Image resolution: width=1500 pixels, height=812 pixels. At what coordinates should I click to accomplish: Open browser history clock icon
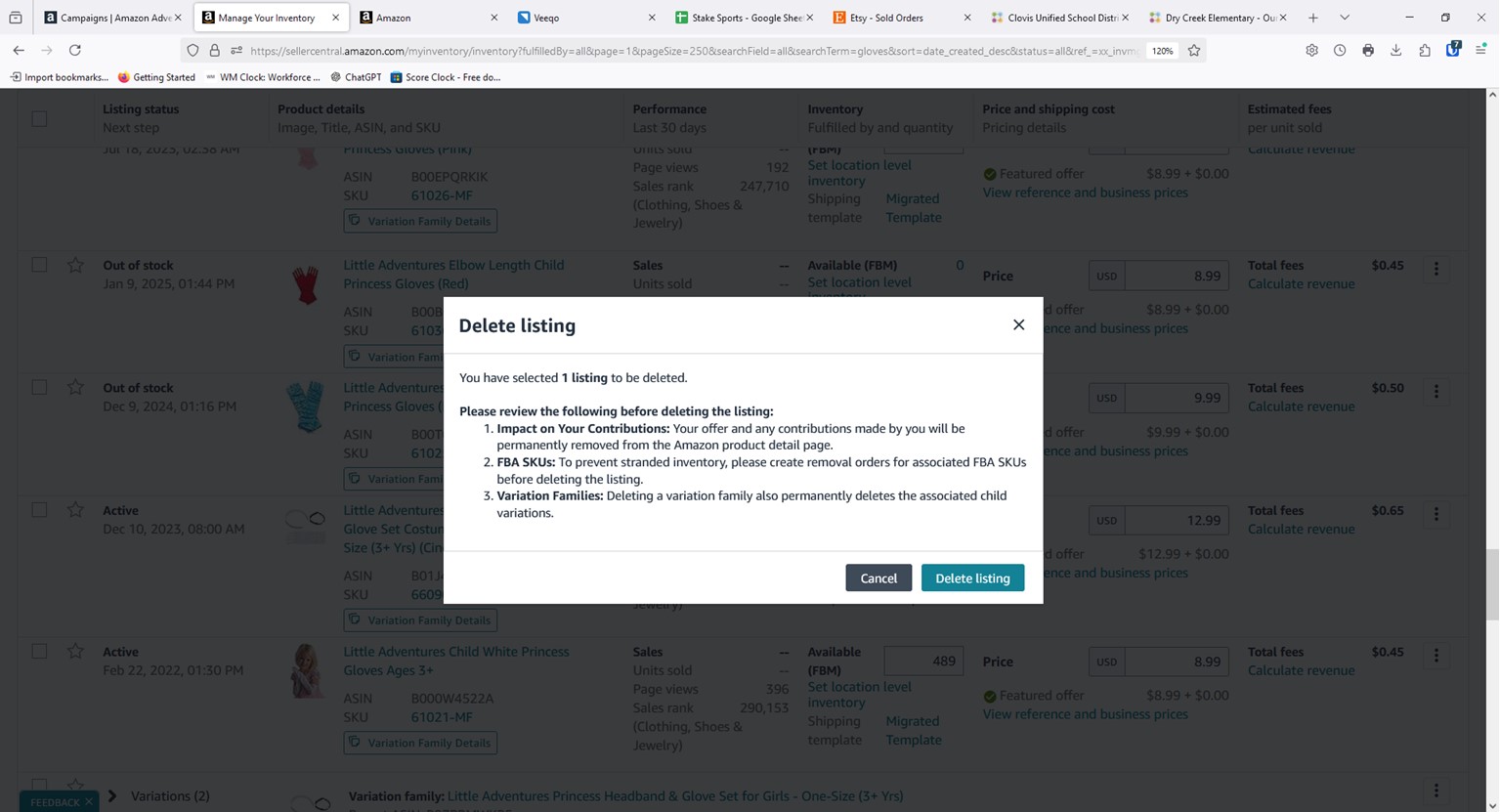[1340, 50]
